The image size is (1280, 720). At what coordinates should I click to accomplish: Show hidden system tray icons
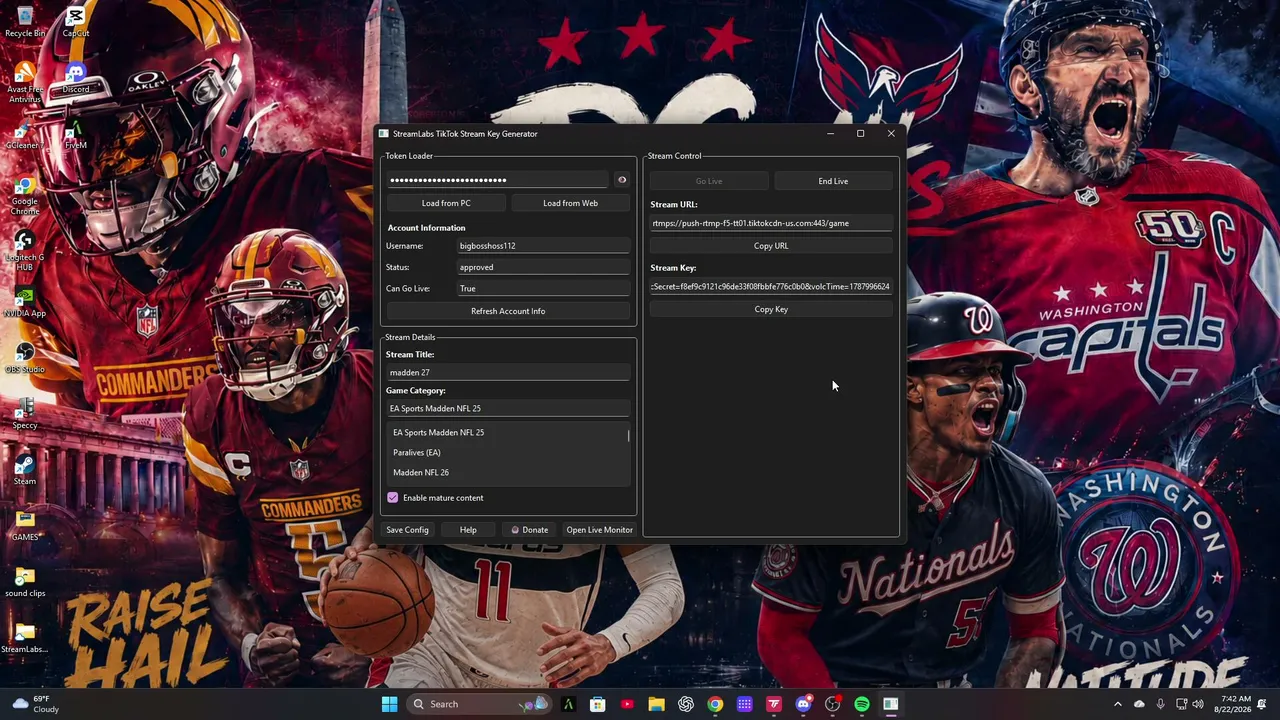click(x=1118, y=704)
